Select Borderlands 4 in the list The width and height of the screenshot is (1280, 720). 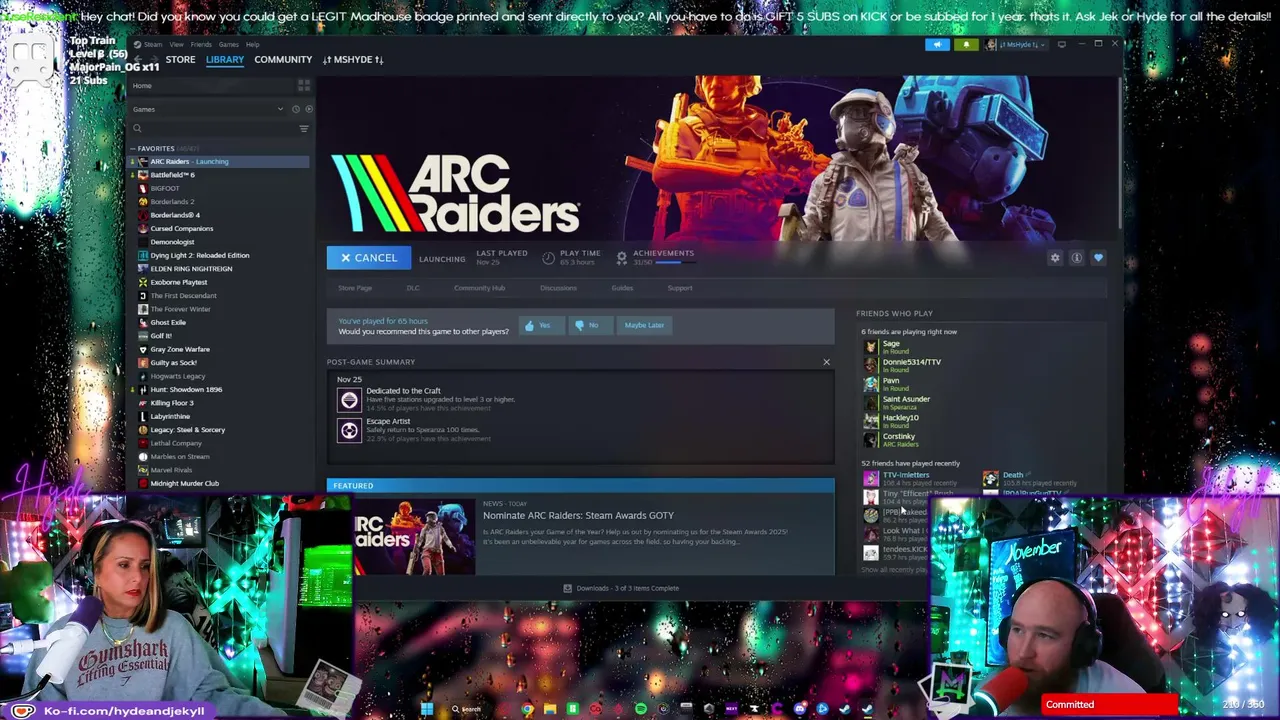point(219,215)
